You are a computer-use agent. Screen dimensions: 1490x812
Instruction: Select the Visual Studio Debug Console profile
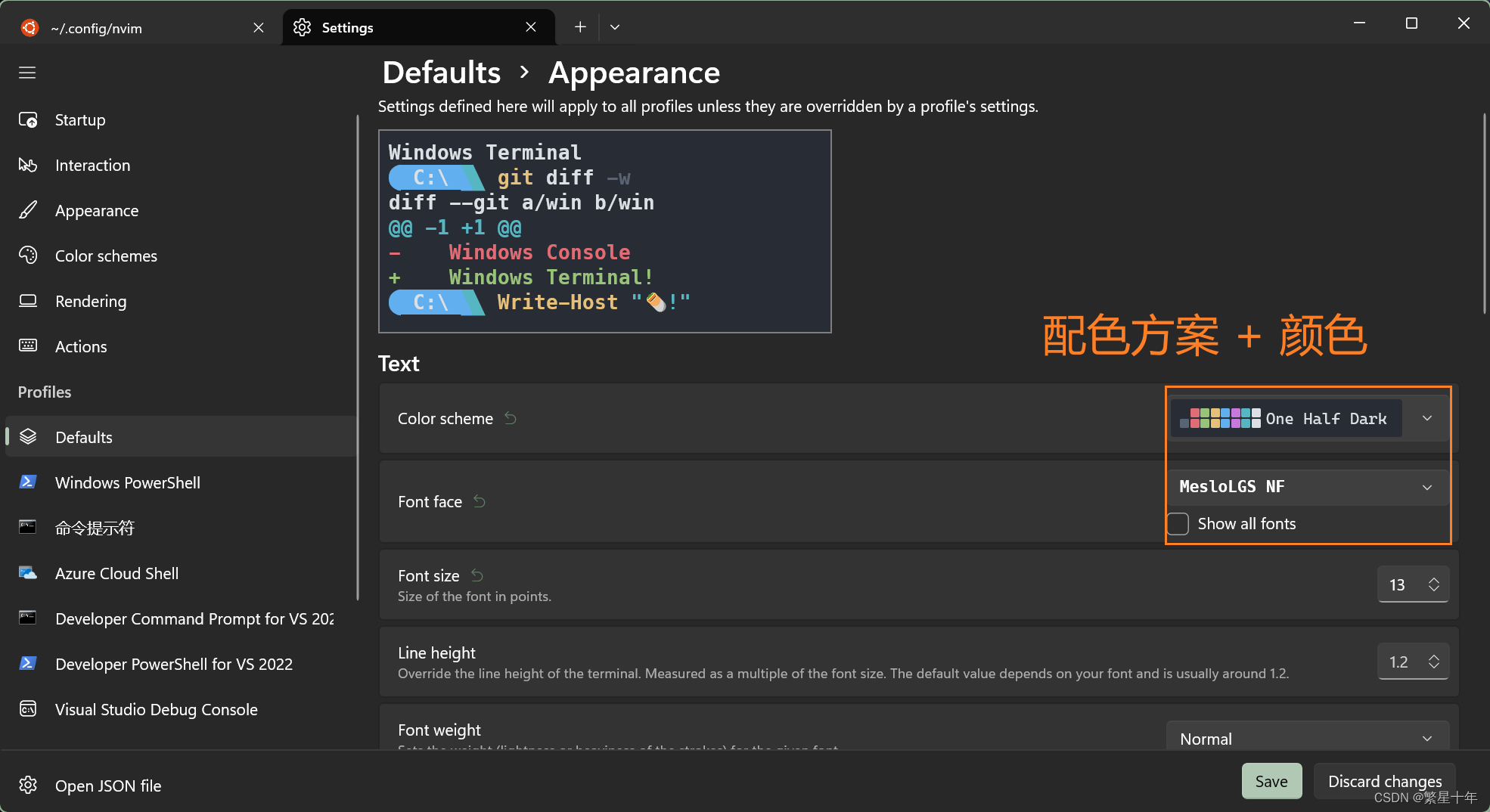coord(179,709)
